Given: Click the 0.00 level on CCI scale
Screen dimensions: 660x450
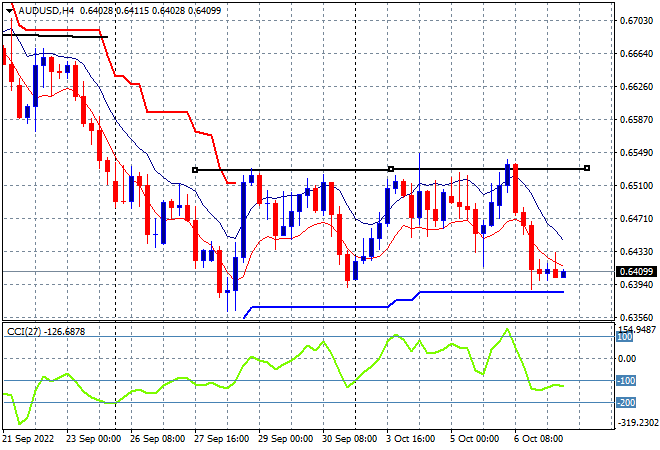Looking at the screenshot, I should [x=627, y=359].
